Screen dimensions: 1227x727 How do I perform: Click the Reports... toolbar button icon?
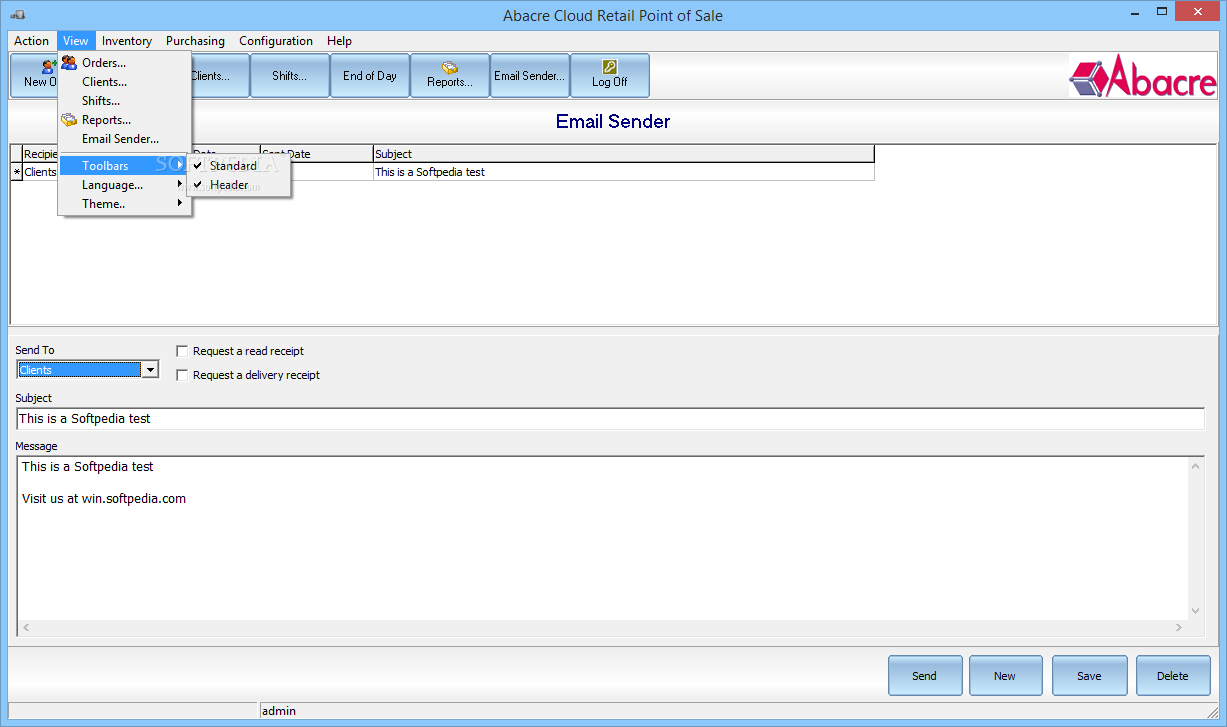[x=450, y=68]
